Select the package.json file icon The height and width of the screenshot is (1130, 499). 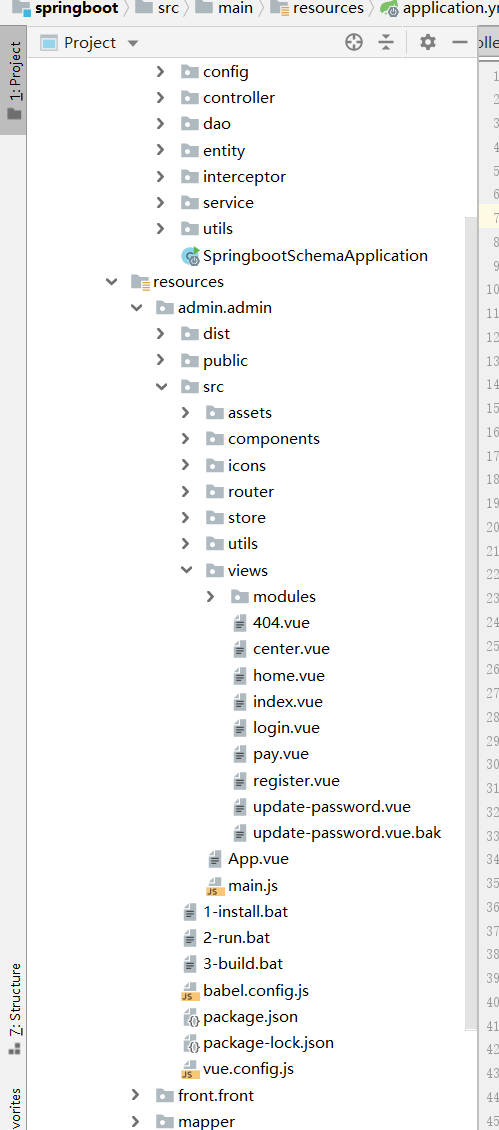coord(190,1017)
